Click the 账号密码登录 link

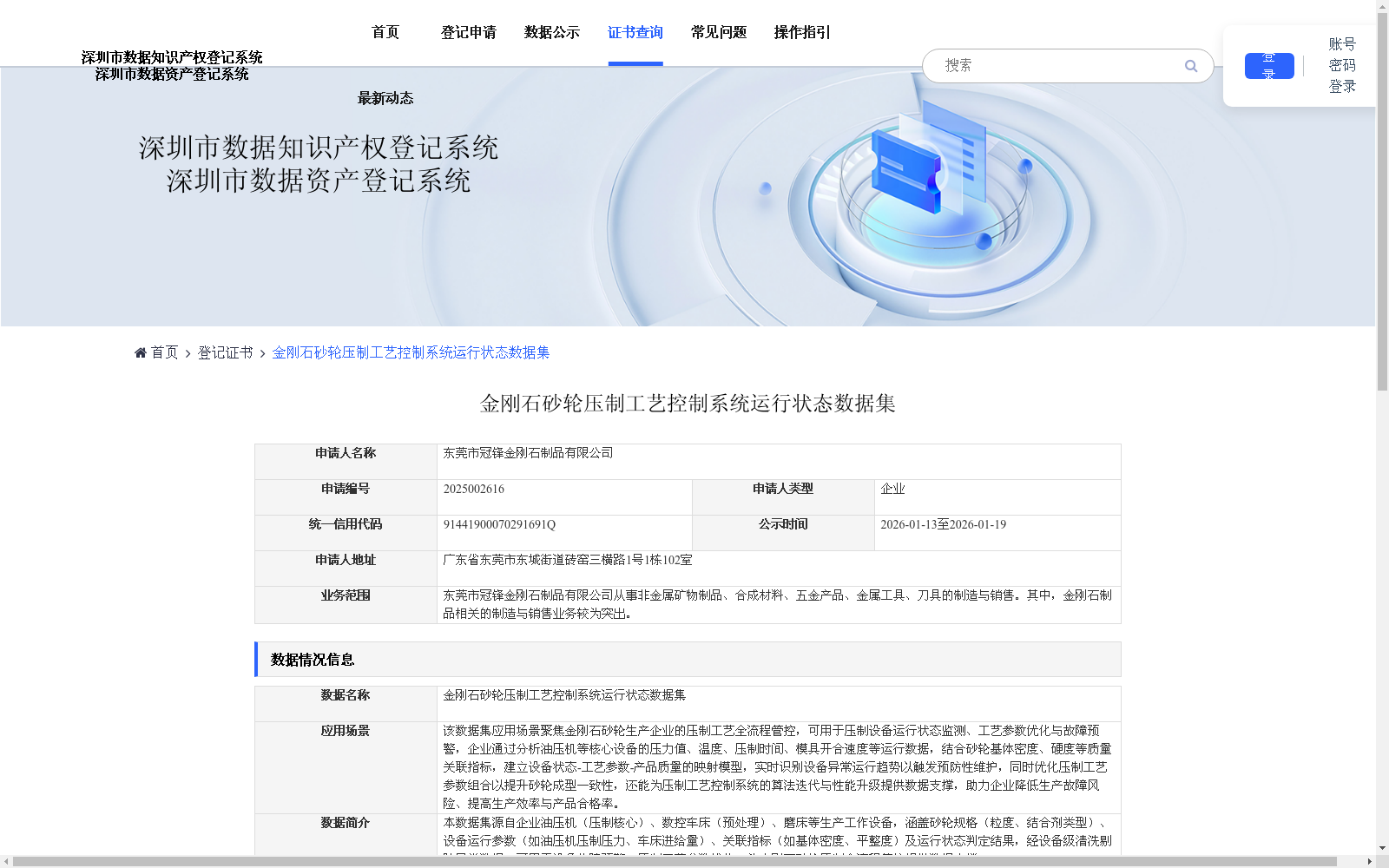1342,65
